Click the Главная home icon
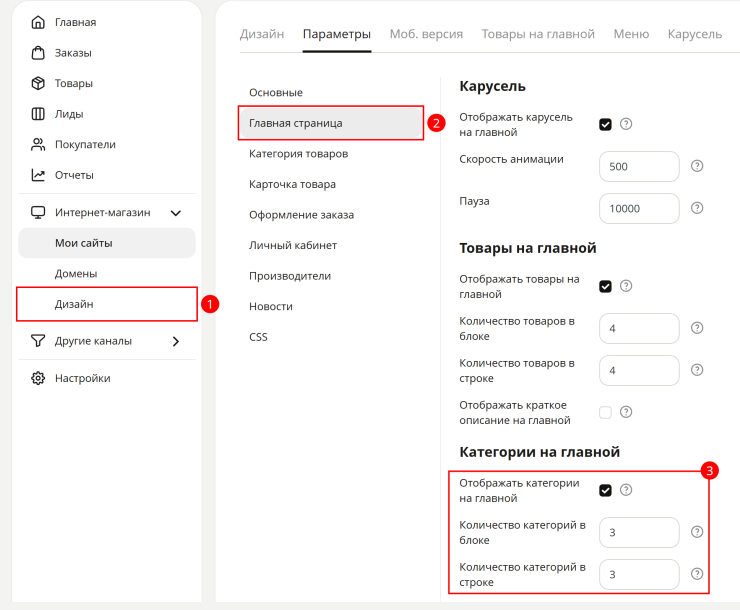 pyautogui.click(x=38, y=22)
